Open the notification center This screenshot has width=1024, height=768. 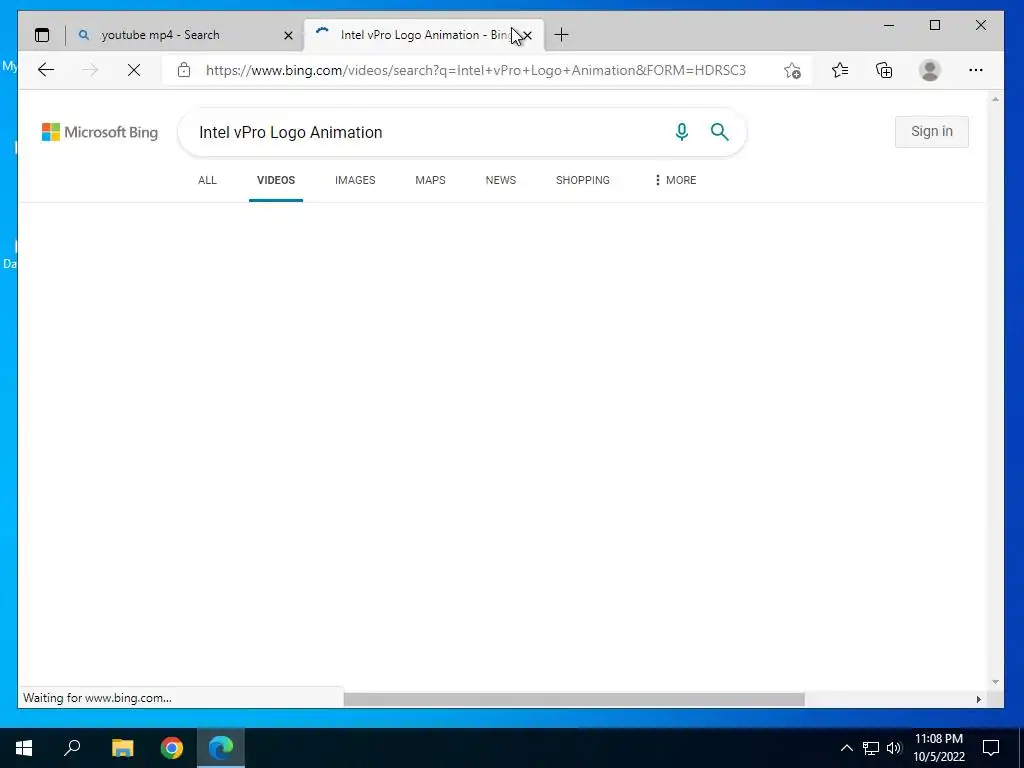pos(991,748)
